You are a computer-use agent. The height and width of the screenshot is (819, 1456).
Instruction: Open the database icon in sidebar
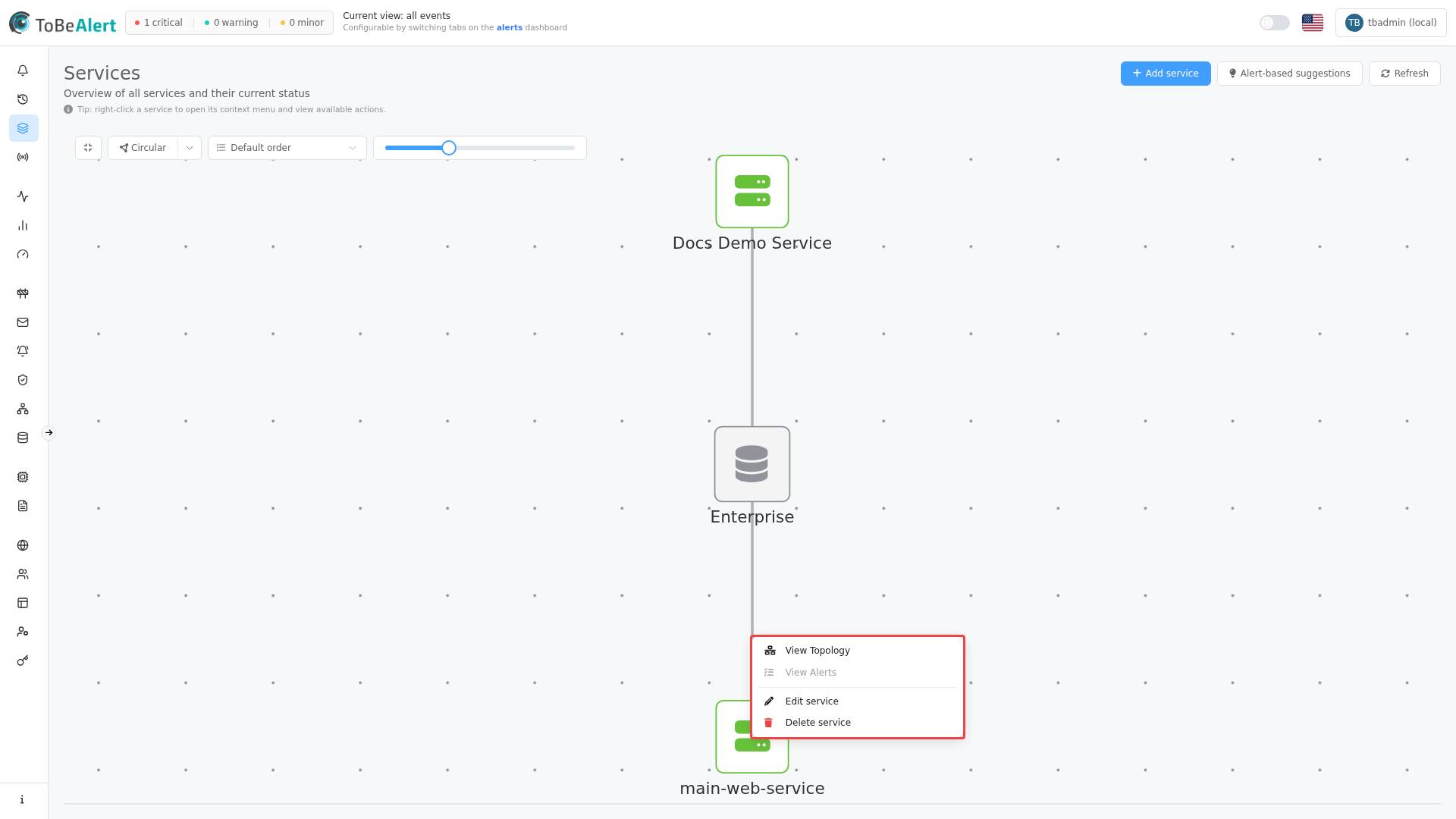[x=23, y=438]
